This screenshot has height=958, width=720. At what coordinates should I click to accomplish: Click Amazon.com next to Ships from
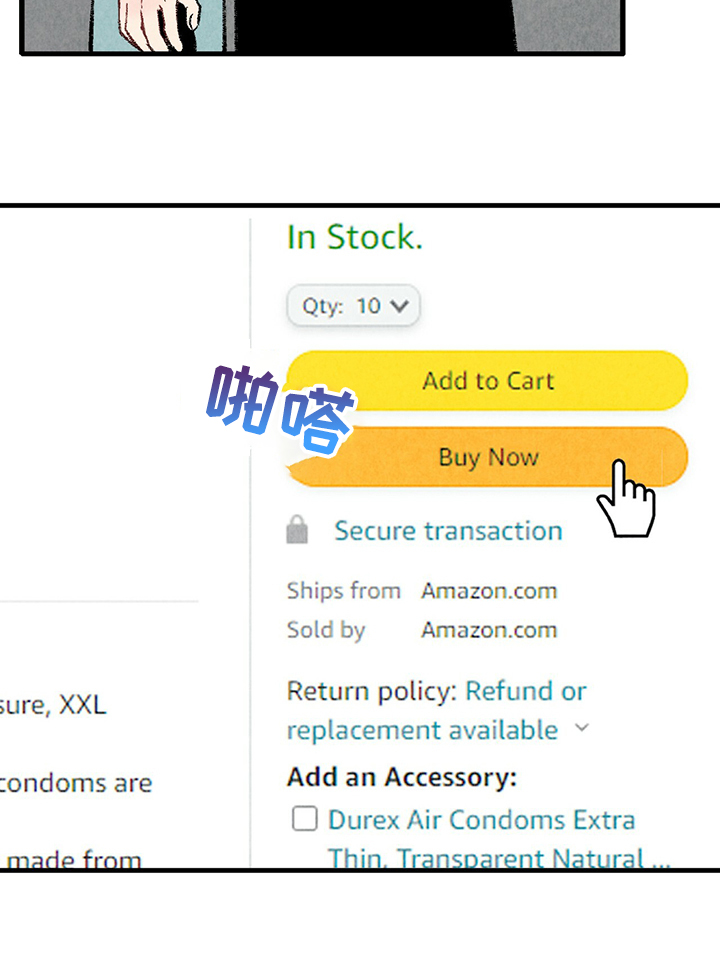tap(489, 591)
